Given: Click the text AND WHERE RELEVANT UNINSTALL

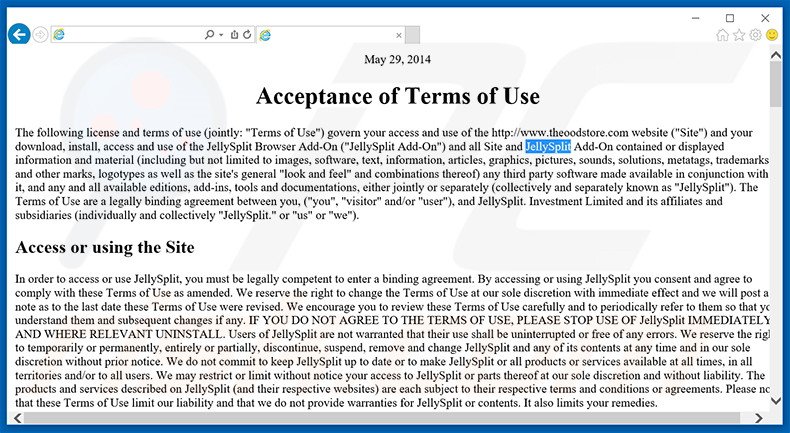Looking at the screenshot, I should (119, 334).
